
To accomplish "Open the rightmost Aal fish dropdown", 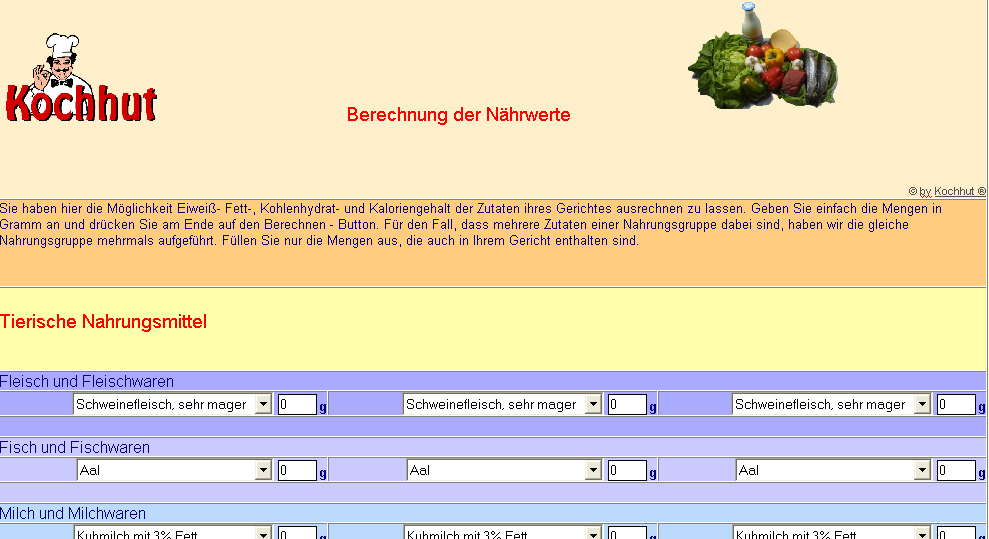I will (x=833, y=470).
